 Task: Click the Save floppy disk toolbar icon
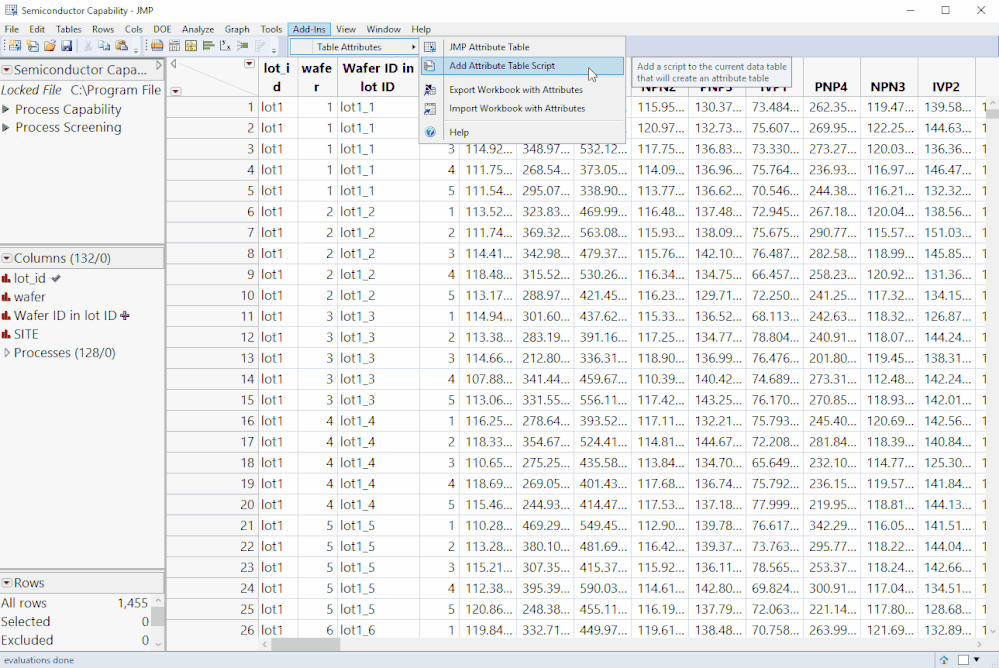(x=66, y=46)
